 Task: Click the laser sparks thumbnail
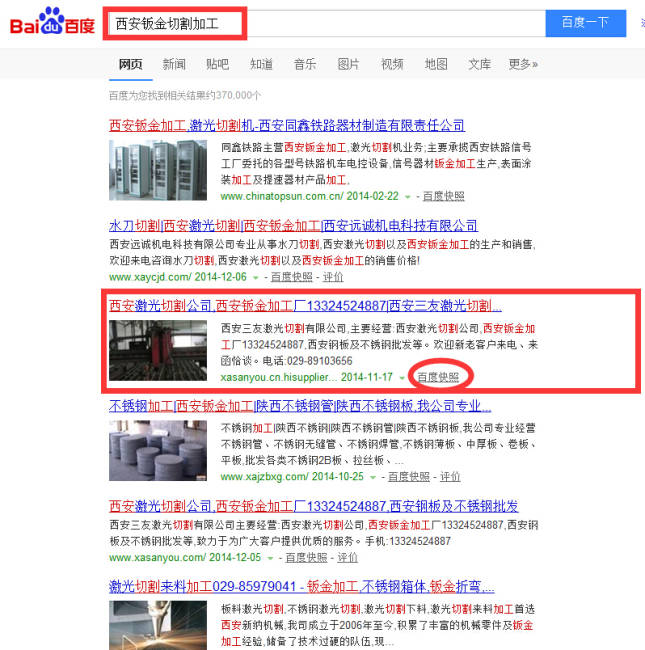[158, 625]
